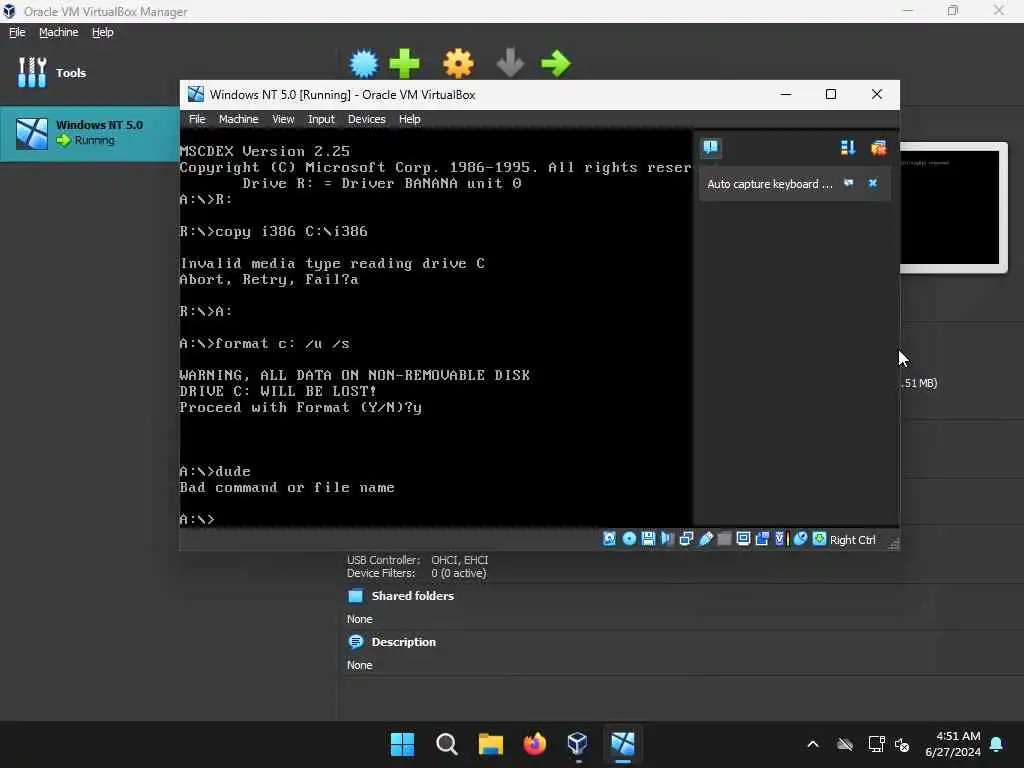Click the network adapter status icon
1024x768 pixels.
point(686,539)
